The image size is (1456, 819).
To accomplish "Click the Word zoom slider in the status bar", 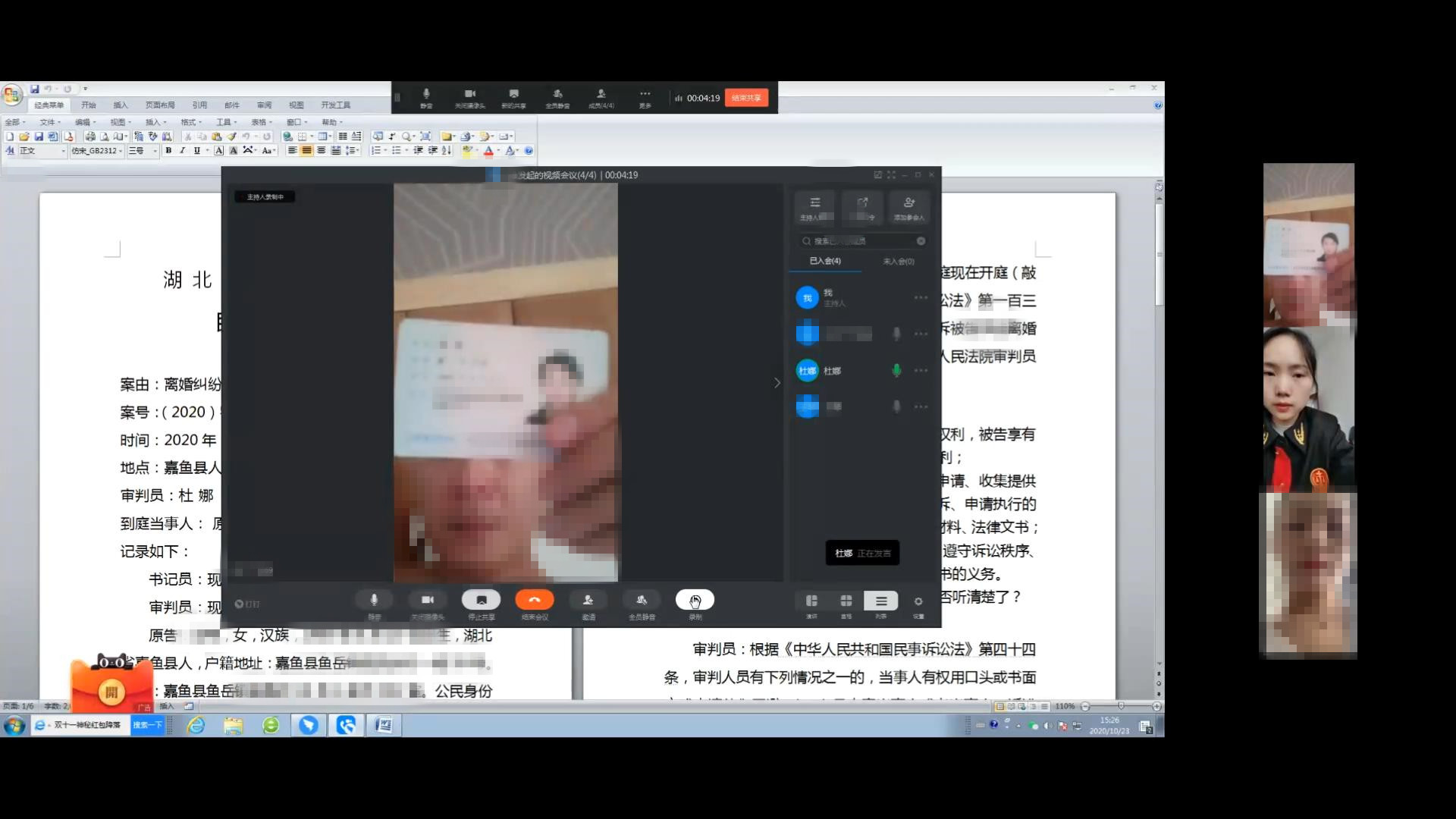I will tap(1121, 706).
